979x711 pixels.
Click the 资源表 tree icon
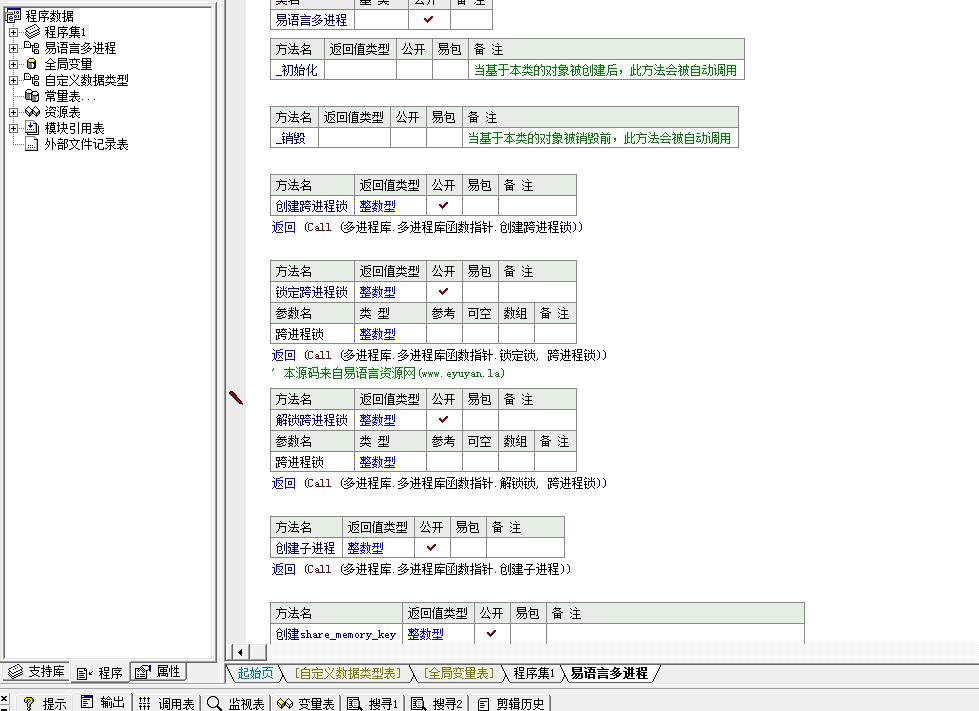click(x=32, y=112)
